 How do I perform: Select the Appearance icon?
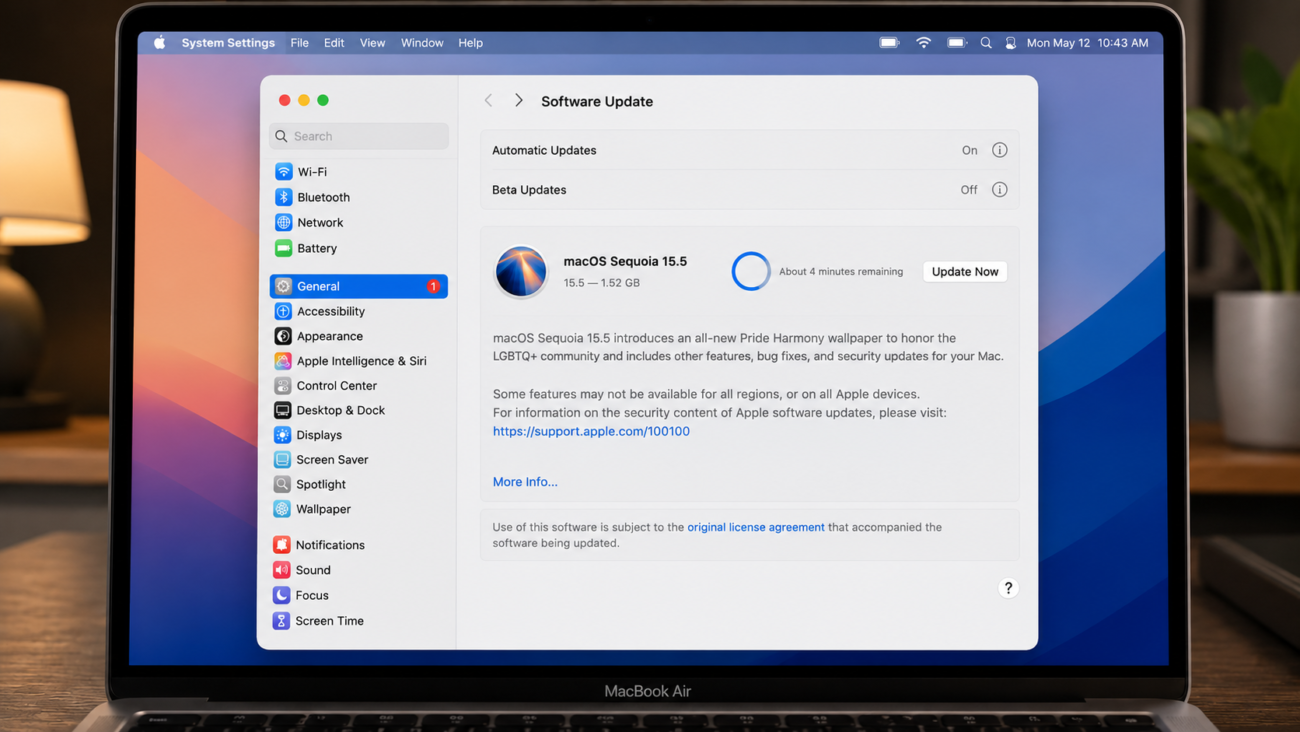283,336
